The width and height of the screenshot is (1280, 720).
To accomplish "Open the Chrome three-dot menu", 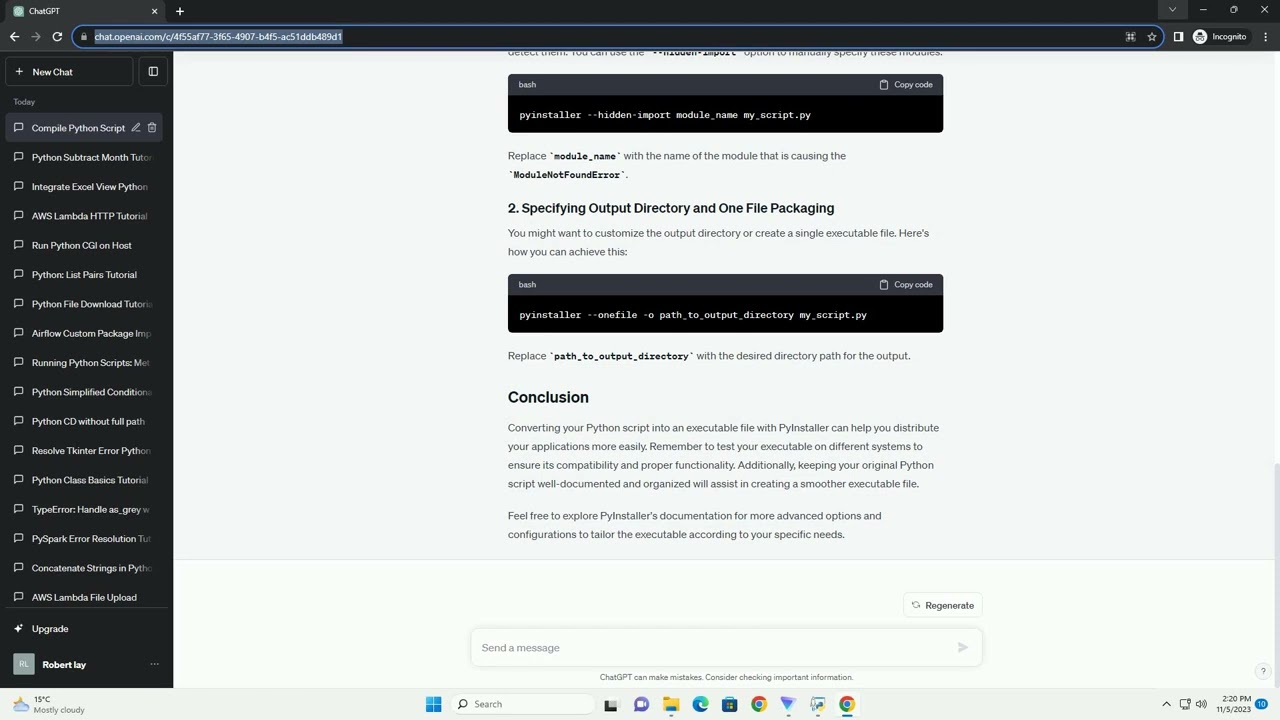I will tap(1265, 37).
